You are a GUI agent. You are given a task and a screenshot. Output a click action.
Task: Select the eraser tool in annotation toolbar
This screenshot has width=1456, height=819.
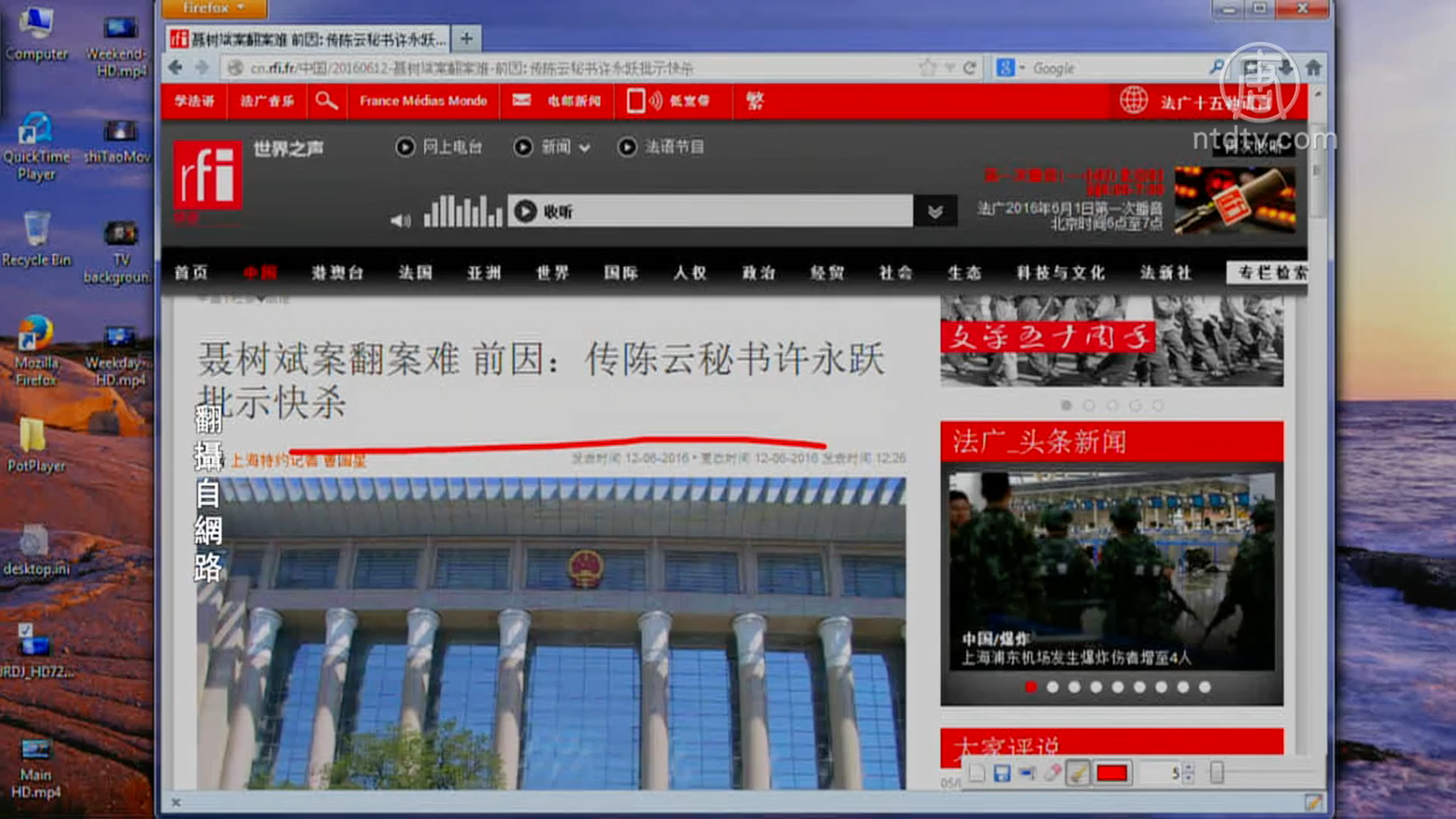point(1052,773)
